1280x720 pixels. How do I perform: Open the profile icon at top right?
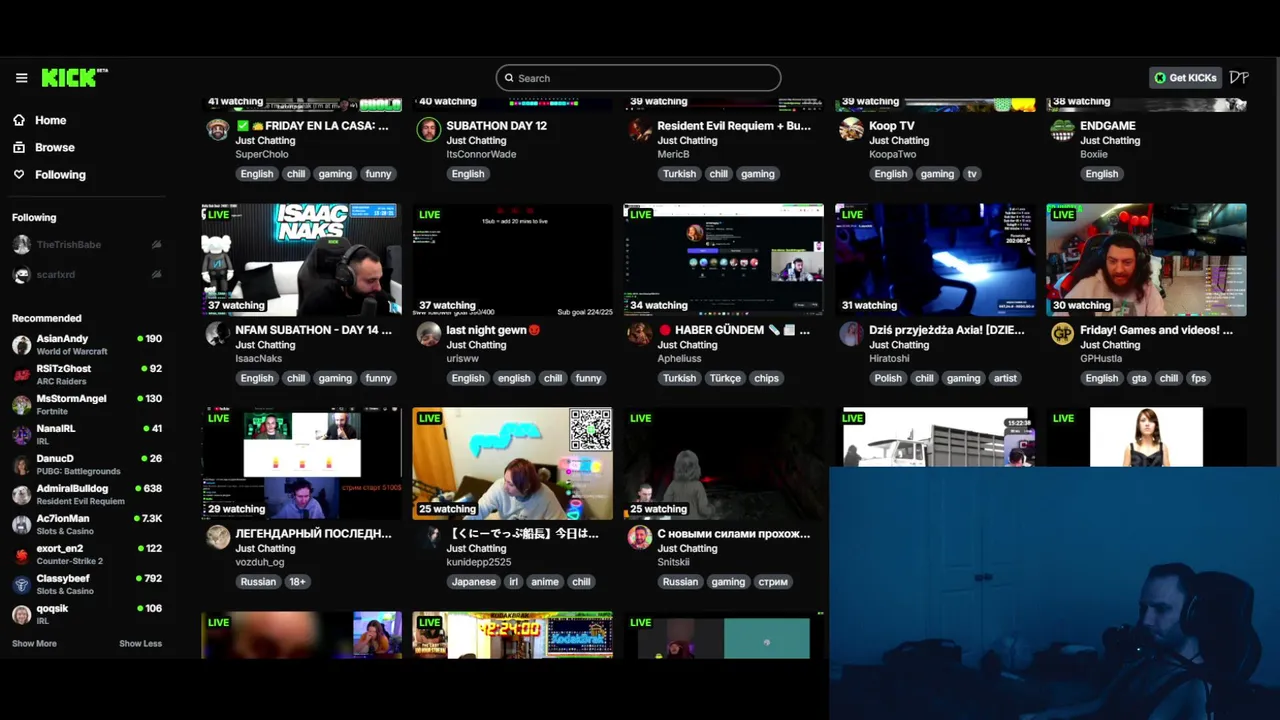[1239, 77]
